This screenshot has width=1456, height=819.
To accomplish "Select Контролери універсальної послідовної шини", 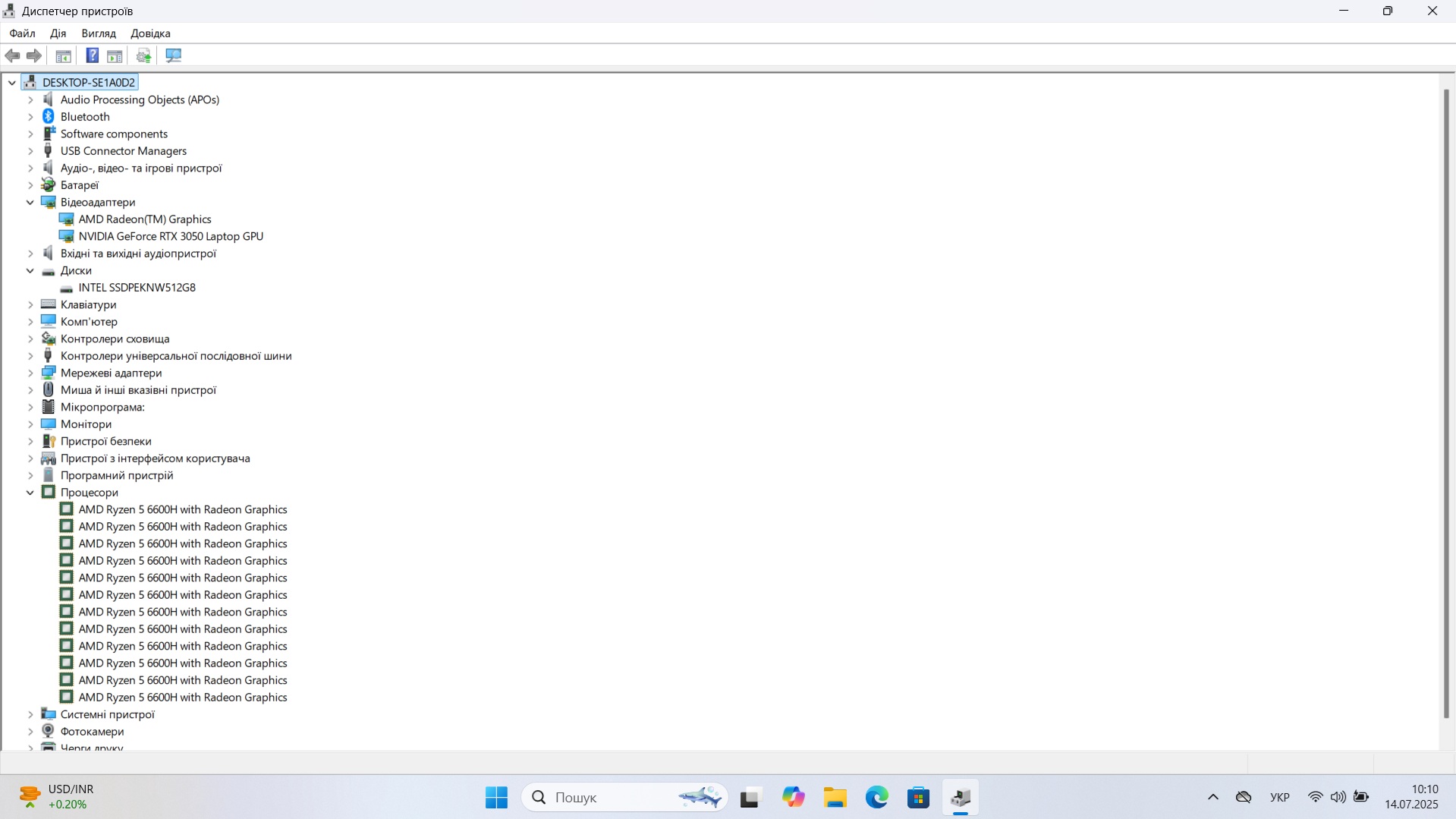I will click(176, 356).
